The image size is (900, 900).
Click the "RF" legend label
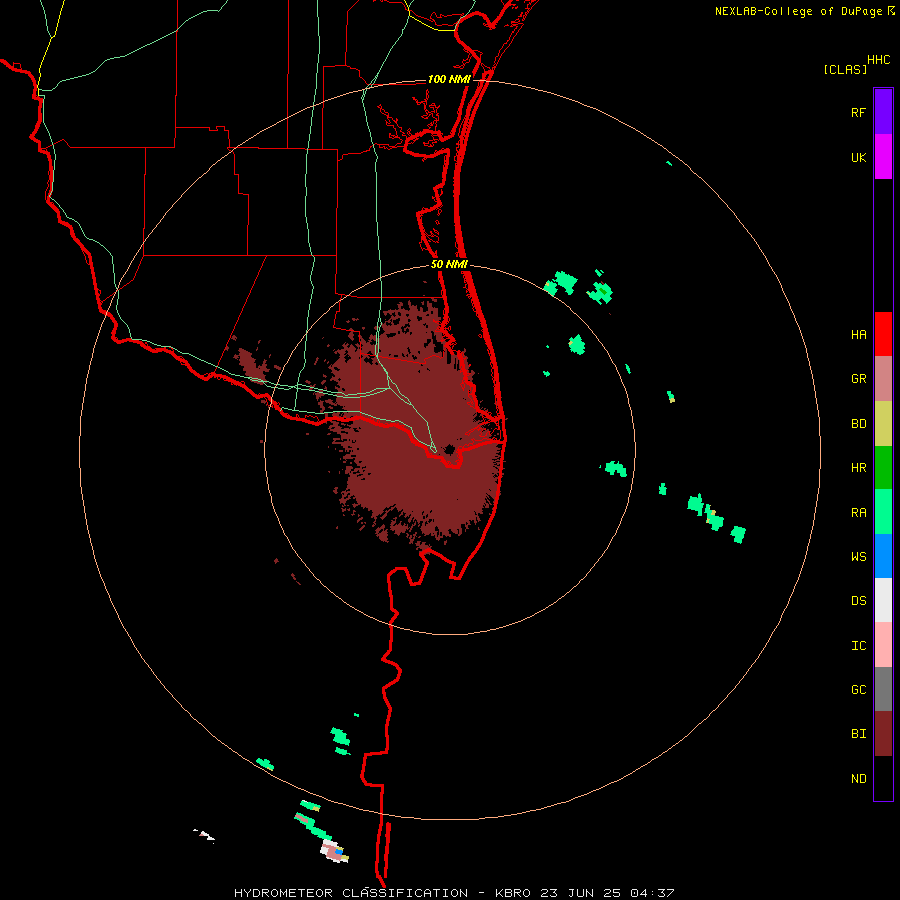[858, 112]
